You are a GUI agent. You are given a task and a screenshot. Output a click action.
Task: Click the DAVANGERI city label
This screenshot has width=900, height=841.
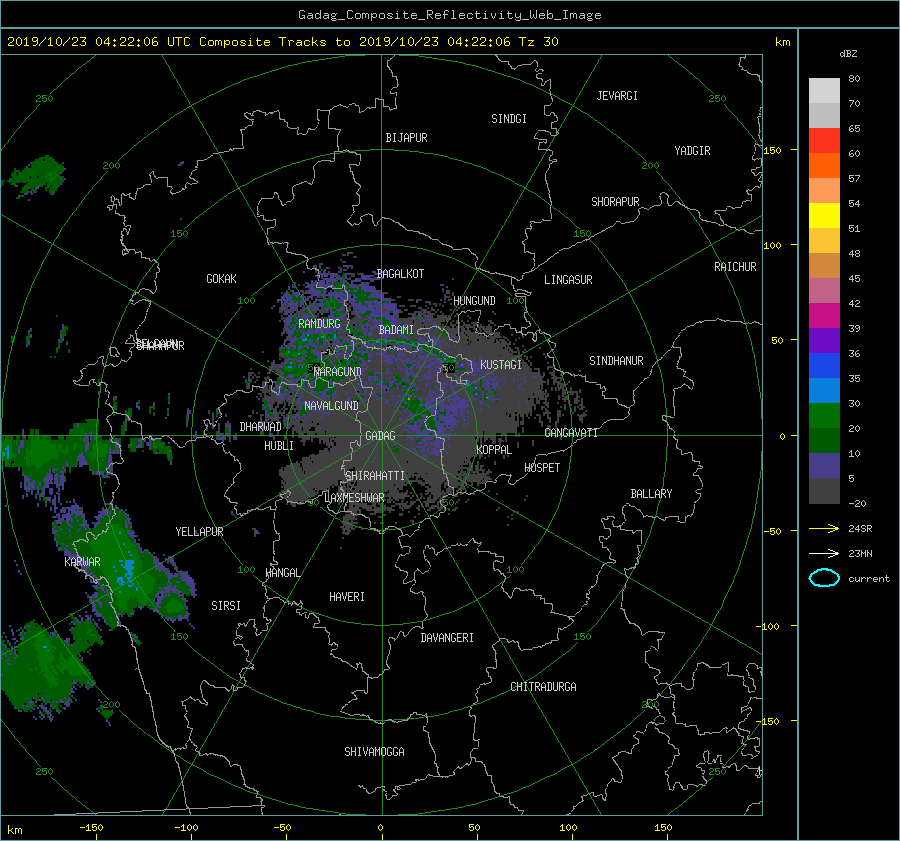tap(447, 638)
